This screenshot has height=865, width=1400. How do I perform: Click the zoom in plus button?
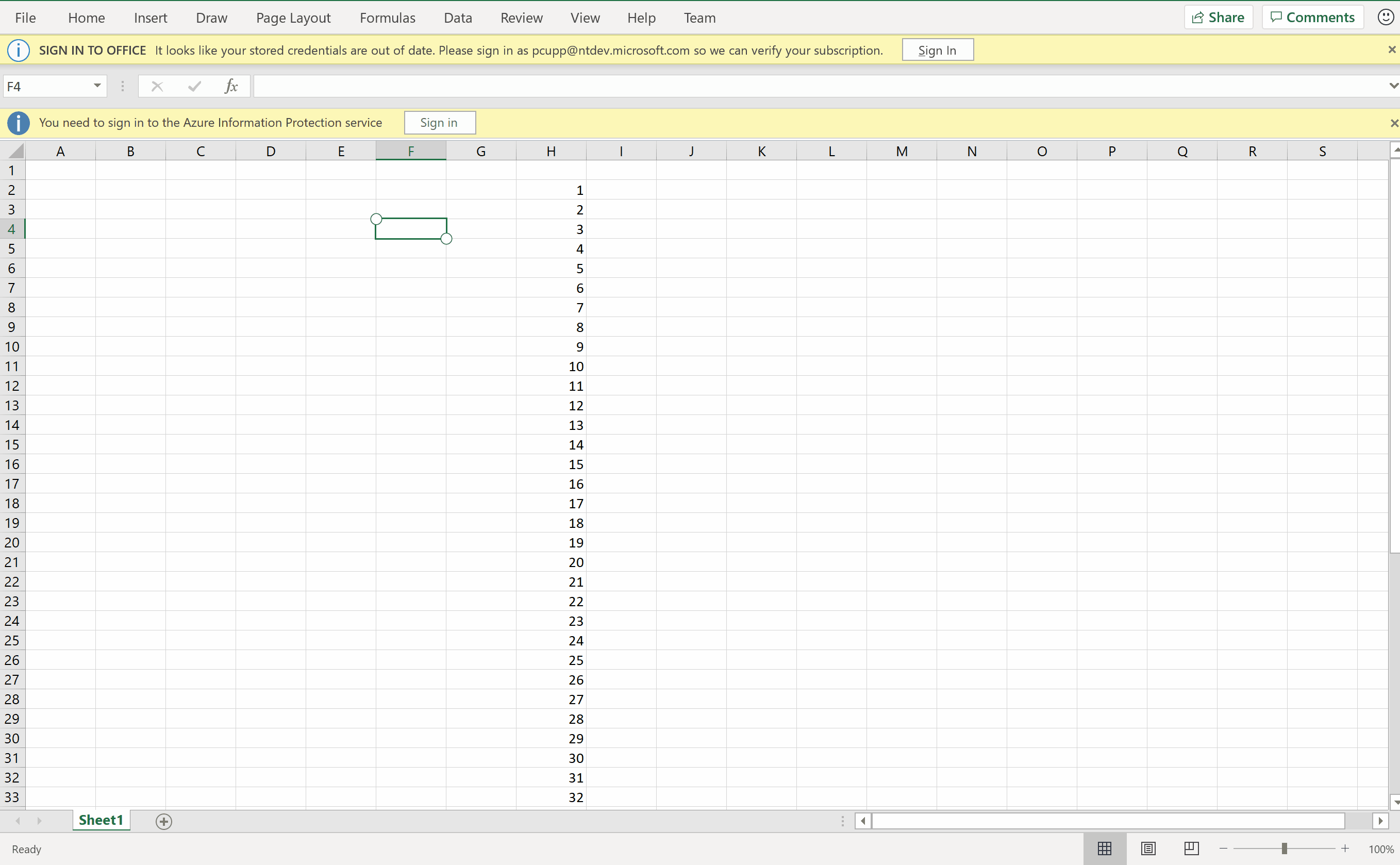coord(1345,849)
